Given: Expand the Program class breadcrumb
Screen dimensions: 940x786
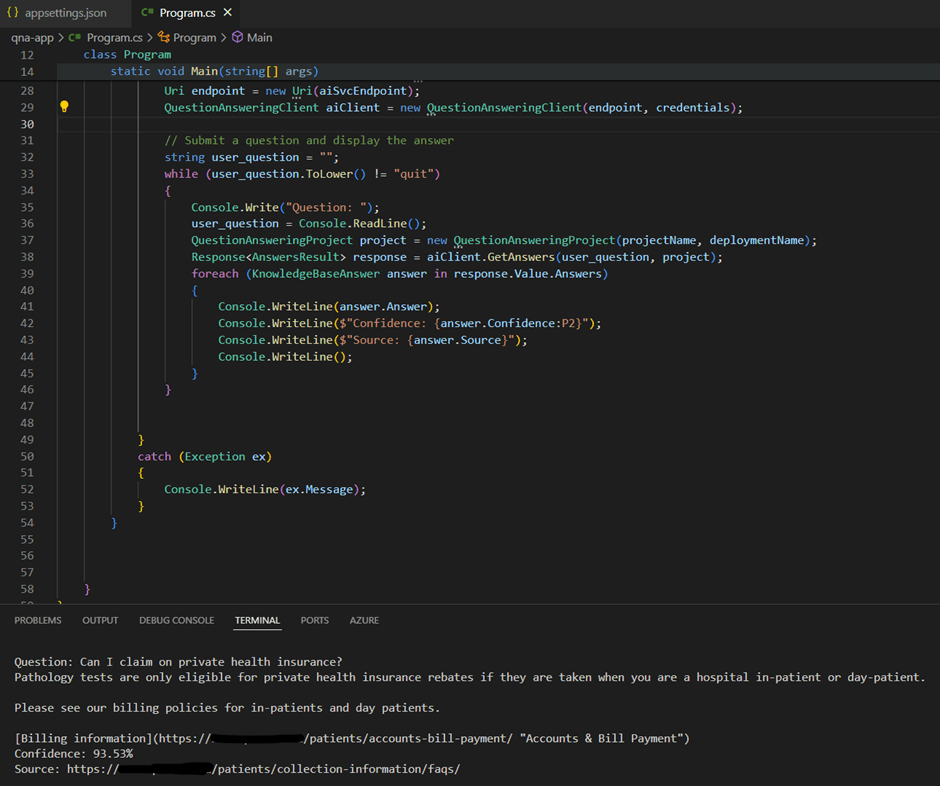Looking at the screenshot, I should (x=194, y=37).
